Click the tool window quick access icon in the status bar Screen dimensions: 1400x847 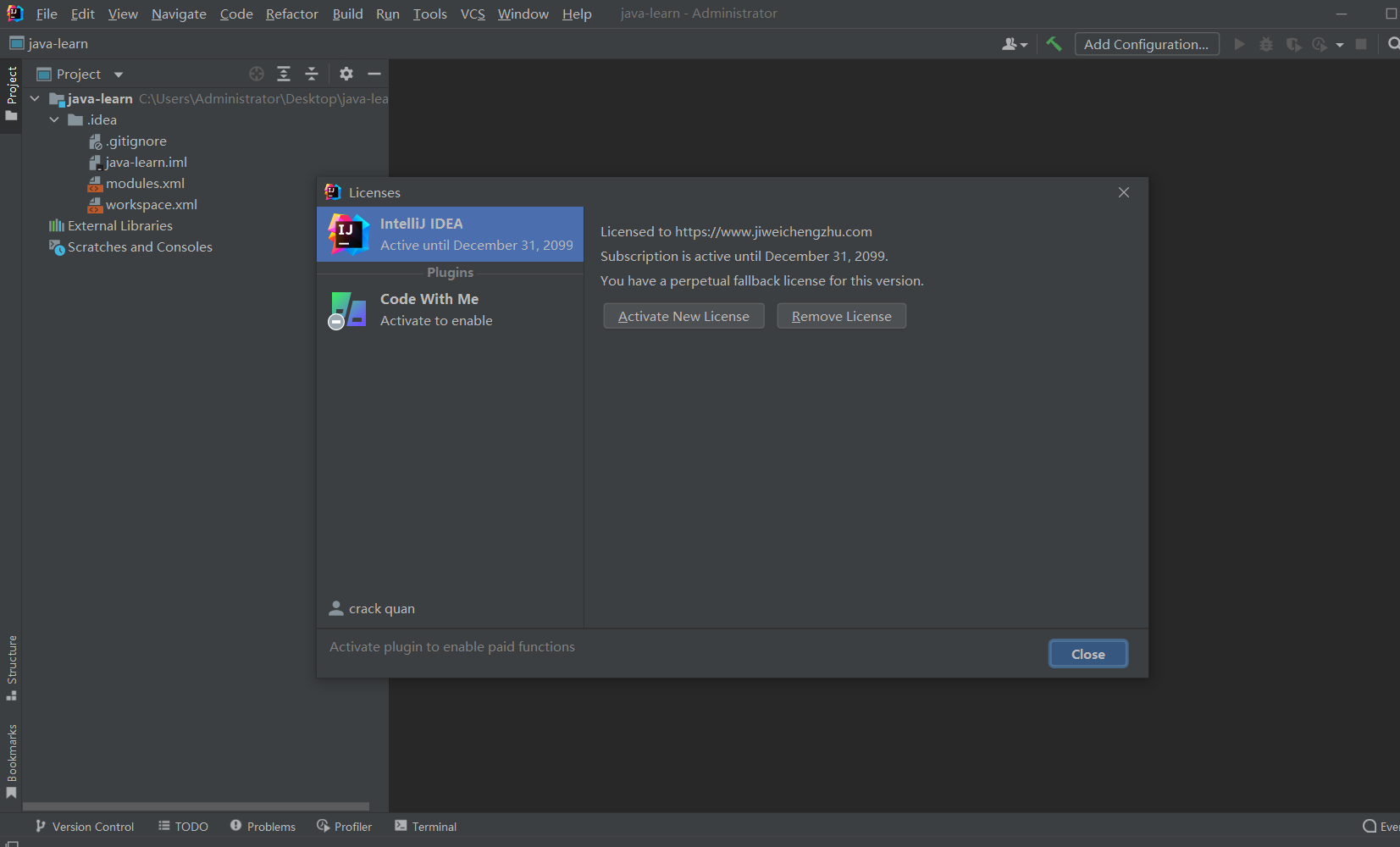(x=12, y=844)
